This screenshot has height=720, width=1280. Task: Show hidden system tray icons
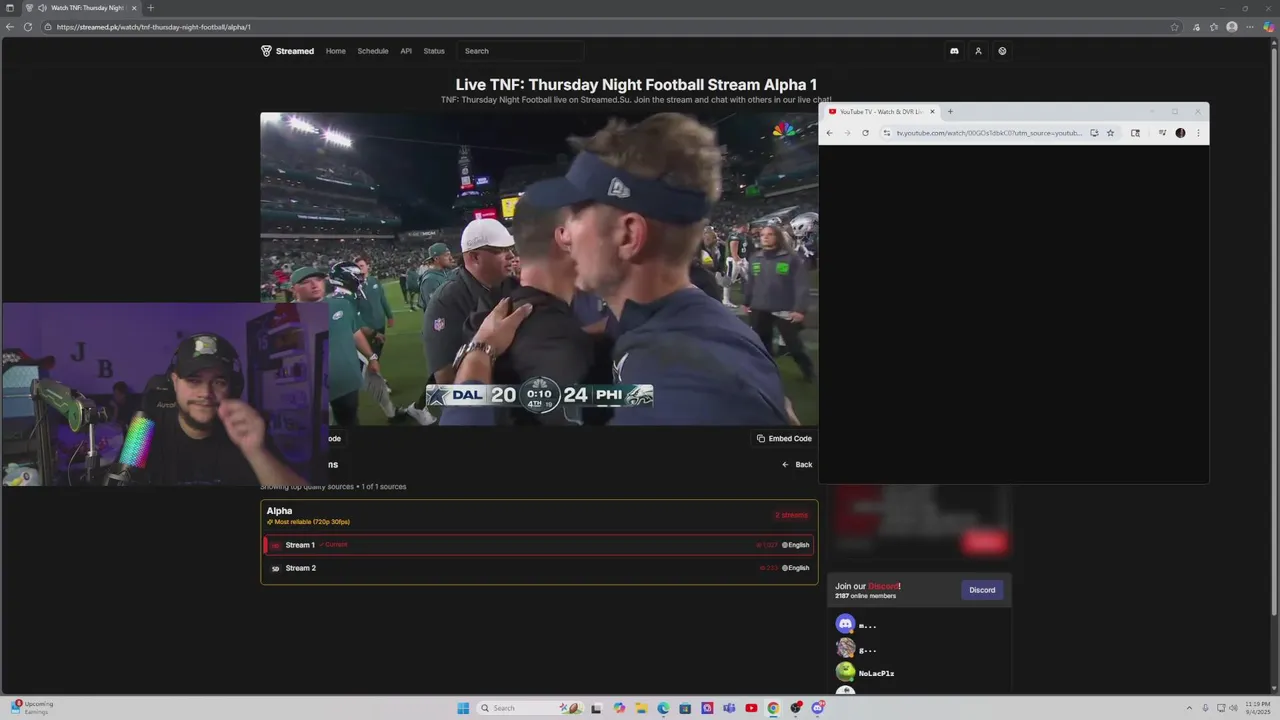[x=1189, y=708]
